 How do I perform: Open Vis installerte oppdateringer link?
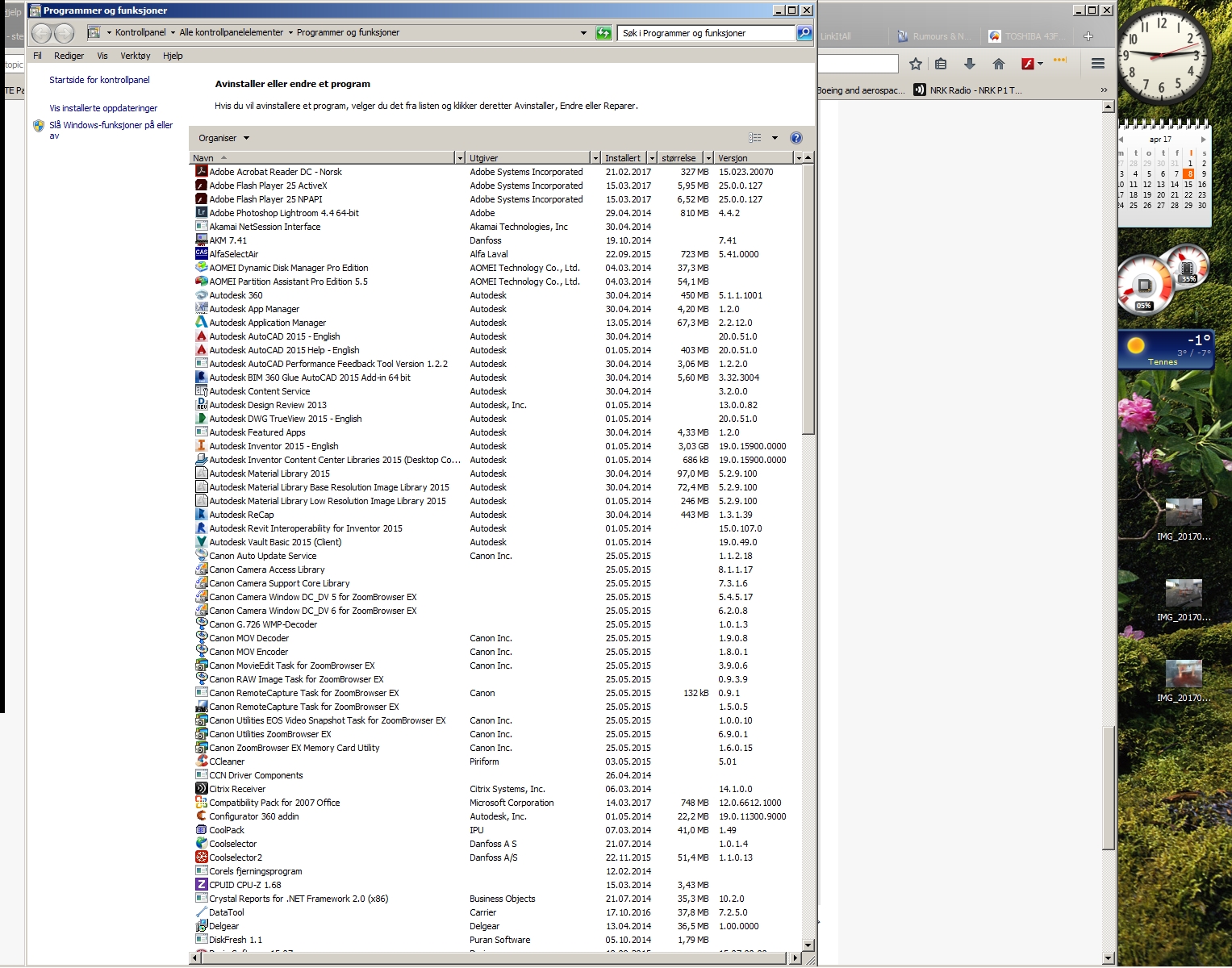103,108
